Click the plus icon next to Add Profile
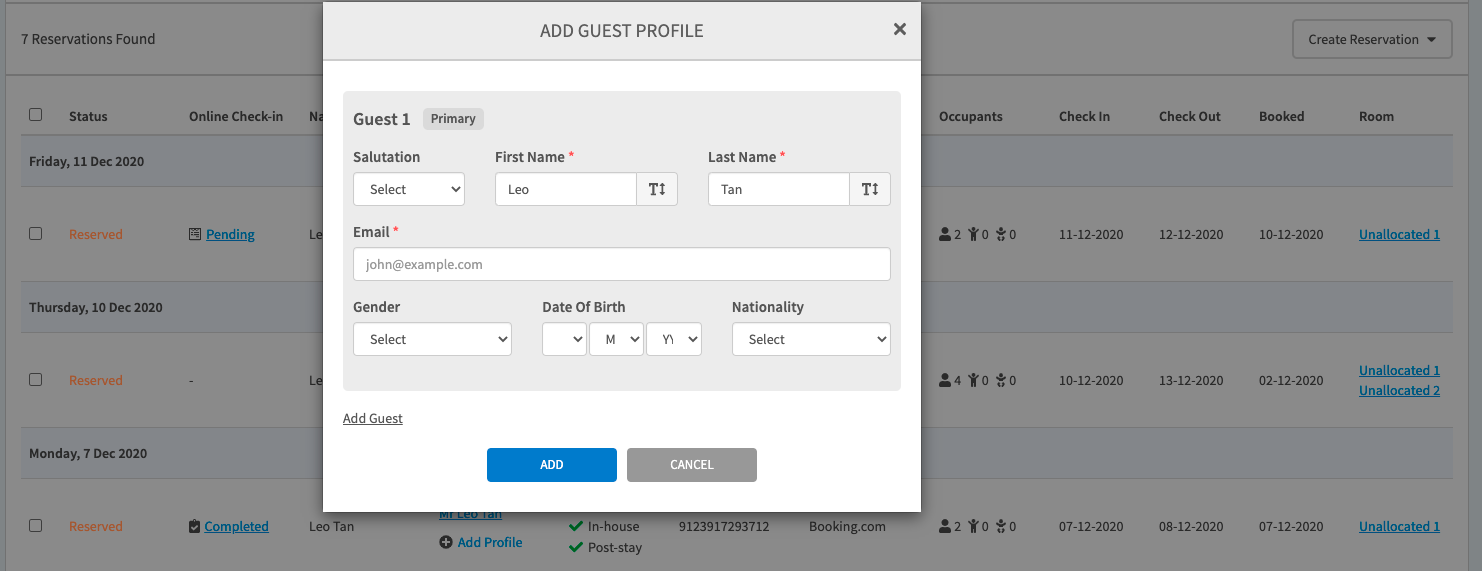1482x571 pixels. click(x=445, y=542)
